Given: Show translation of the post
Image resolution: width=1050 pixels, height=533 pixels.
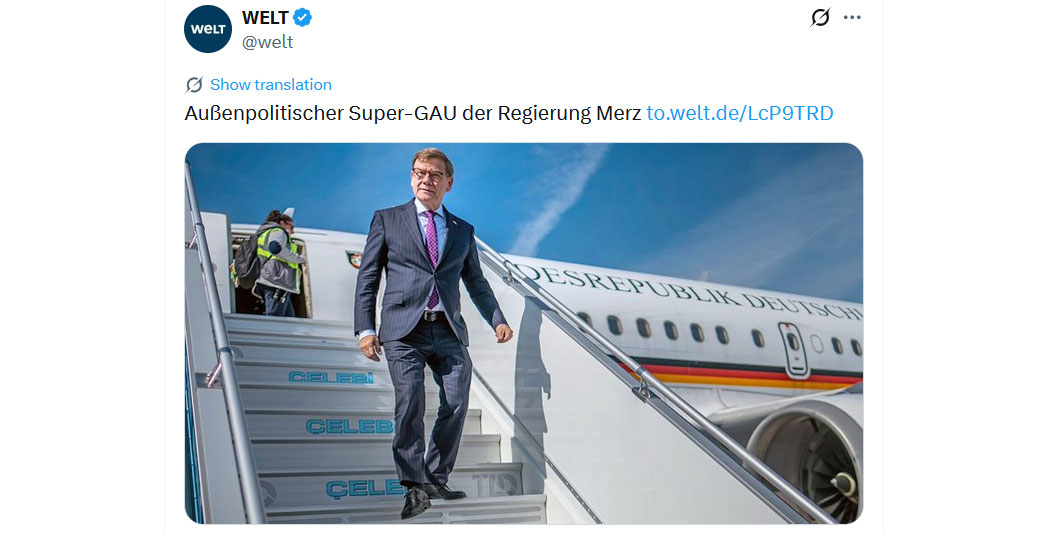Looking at the screenshot, I should pos(270,85).
